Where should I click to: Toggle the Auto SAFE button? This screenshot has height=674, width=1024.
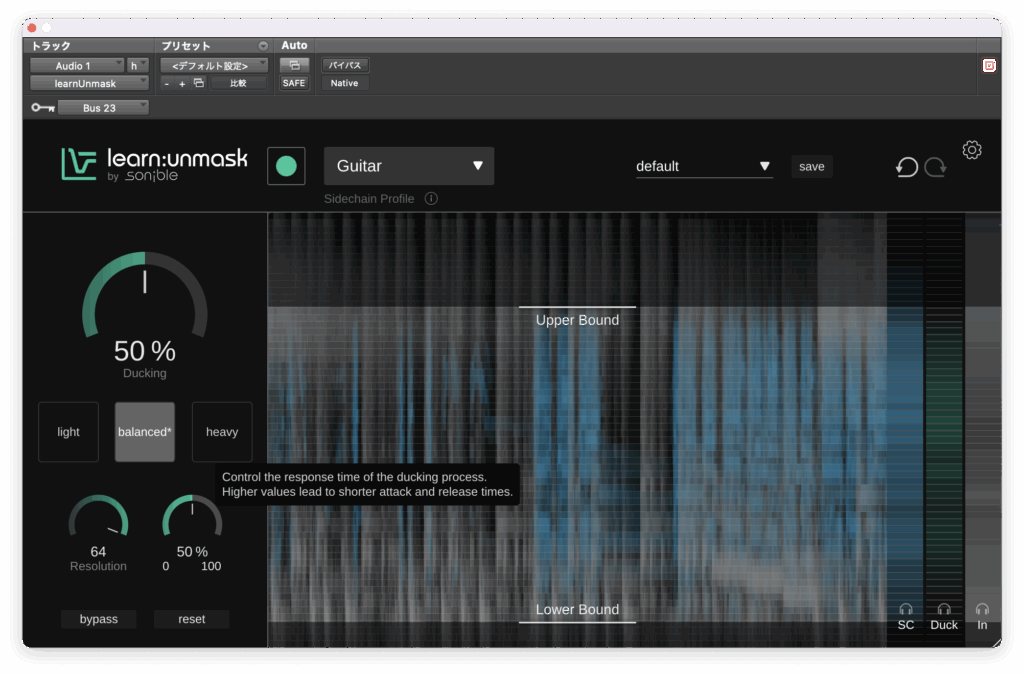pyautogui.click(x=294, y=83)
